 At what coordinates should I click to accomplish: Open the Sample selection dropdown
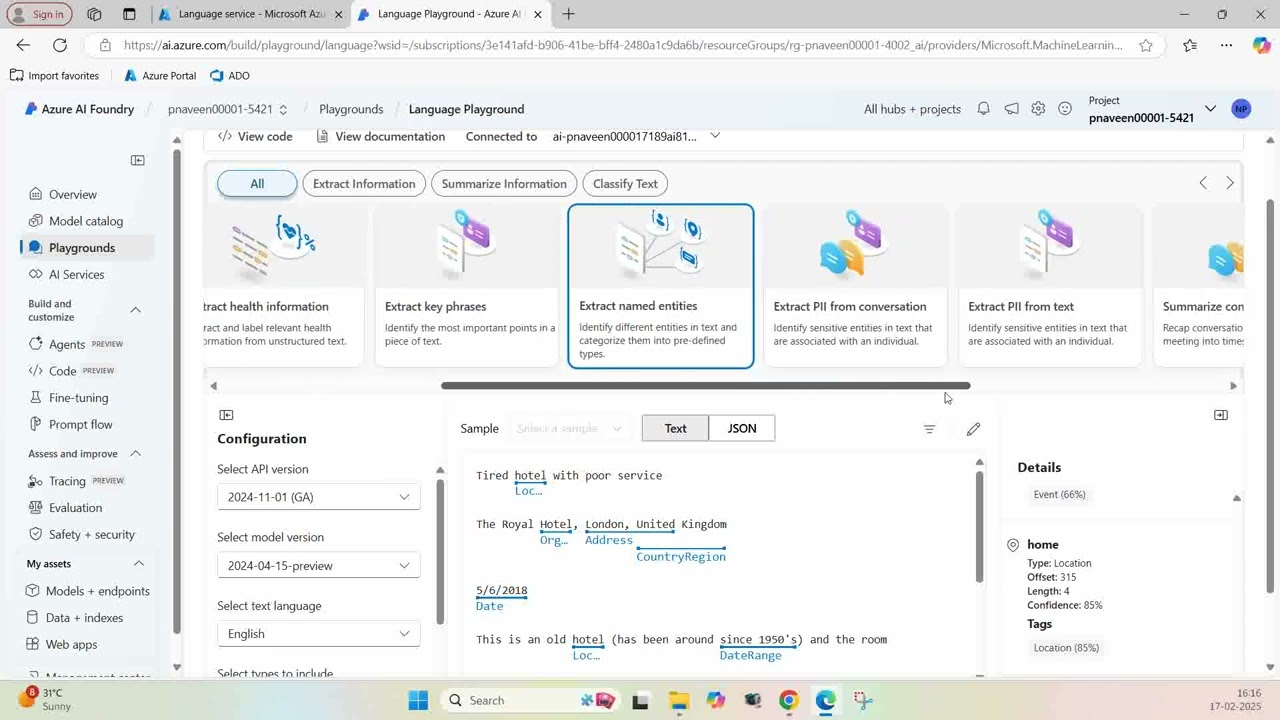click(x=568, y=428)
